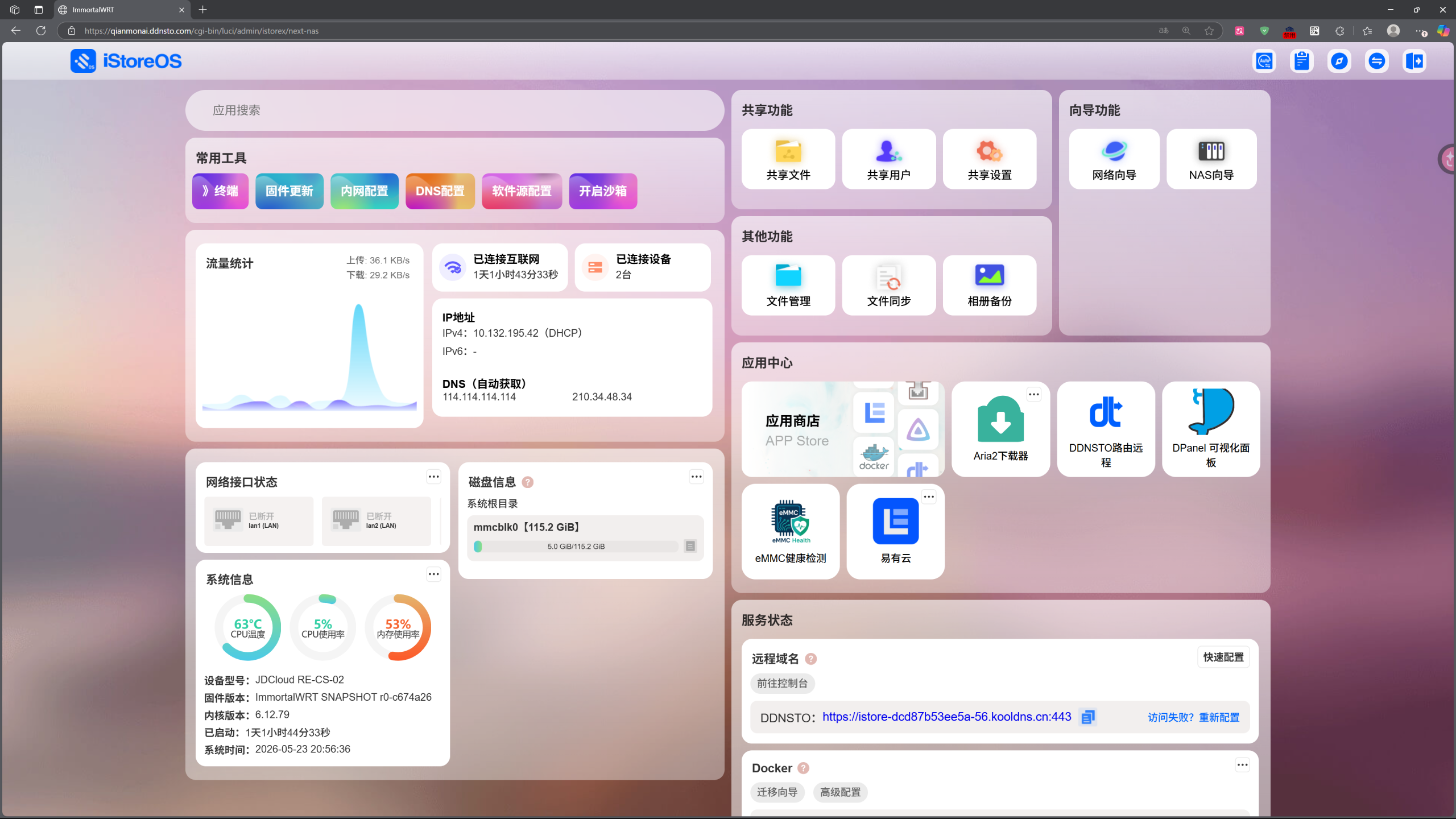This screenshot has height=819, width=1456.
Task: Open Docker panel more options menu
Action: point(1242,765)
